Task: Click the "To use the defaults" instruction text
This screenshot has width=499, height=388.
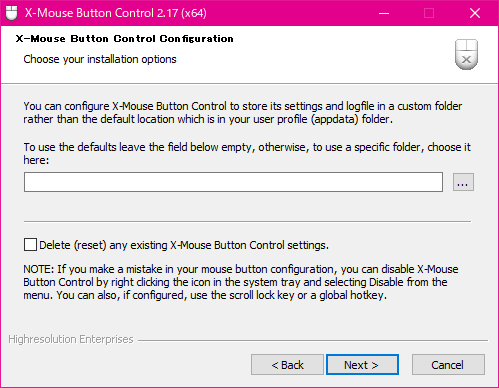Action: (247, 153)
